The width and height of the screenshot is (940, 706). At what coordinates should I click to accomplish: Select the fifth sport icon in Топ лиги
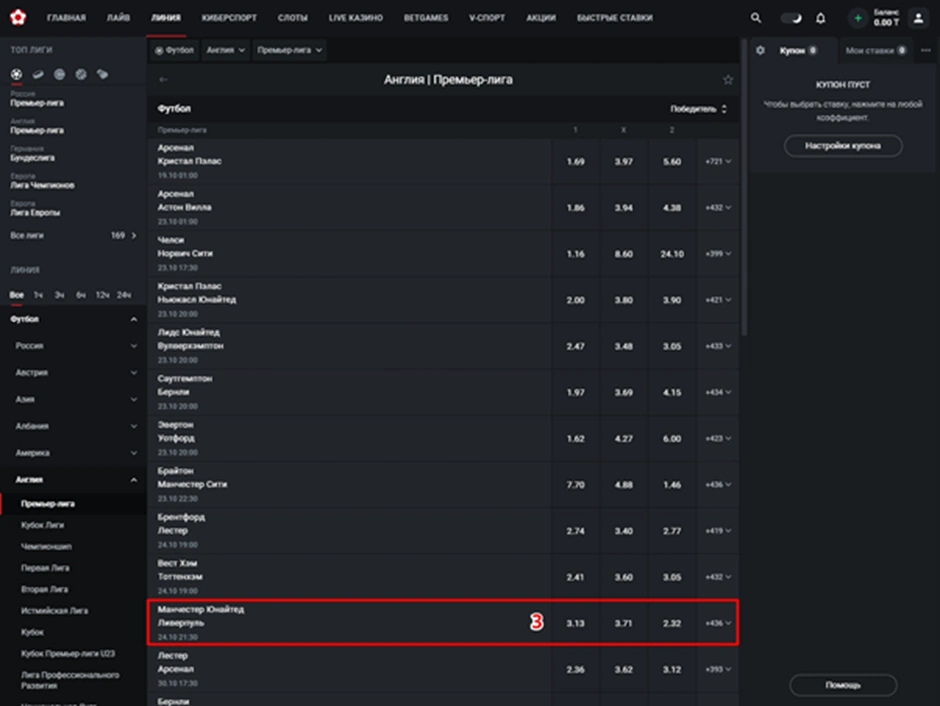point(103,74)
